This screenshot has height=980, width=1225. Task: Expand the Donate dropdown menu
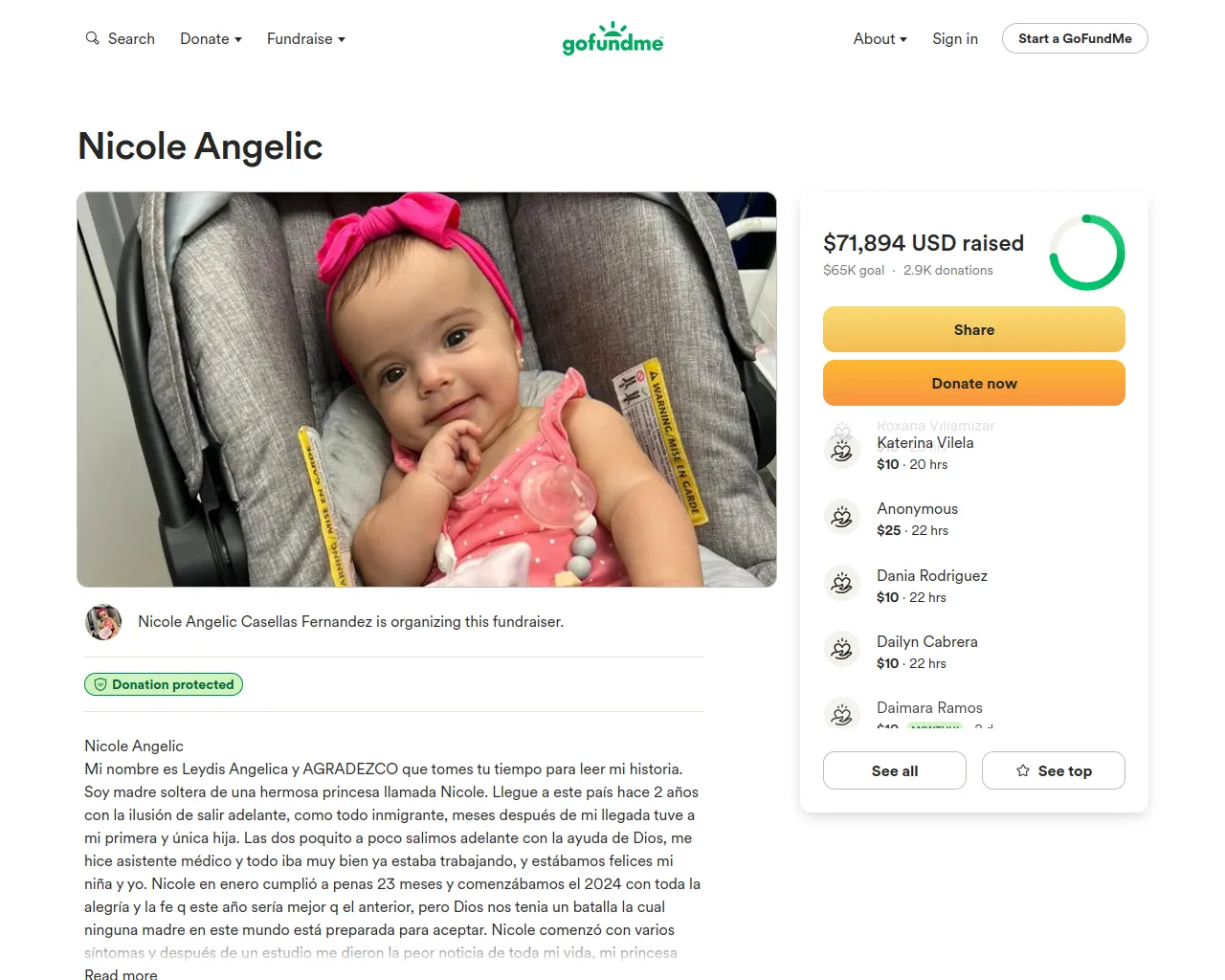point(211,38)
